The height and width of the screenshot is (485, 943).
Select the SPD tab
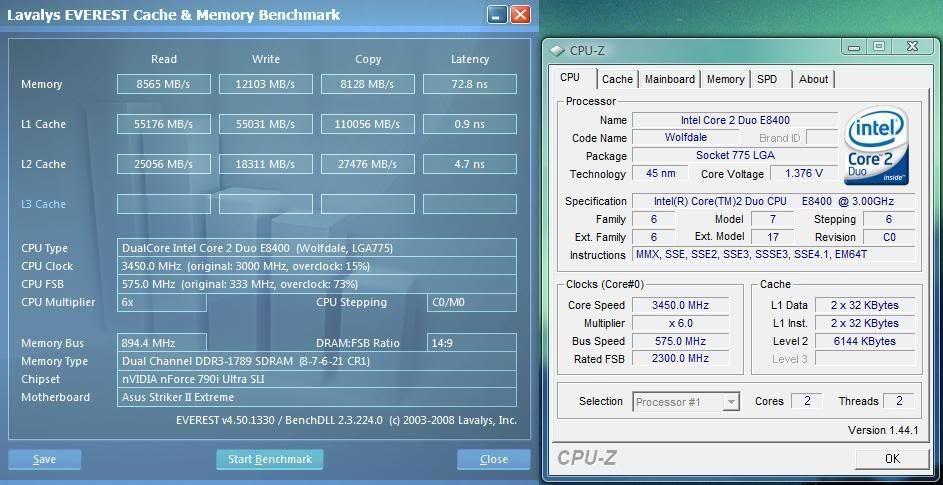(x=767, y=79)
